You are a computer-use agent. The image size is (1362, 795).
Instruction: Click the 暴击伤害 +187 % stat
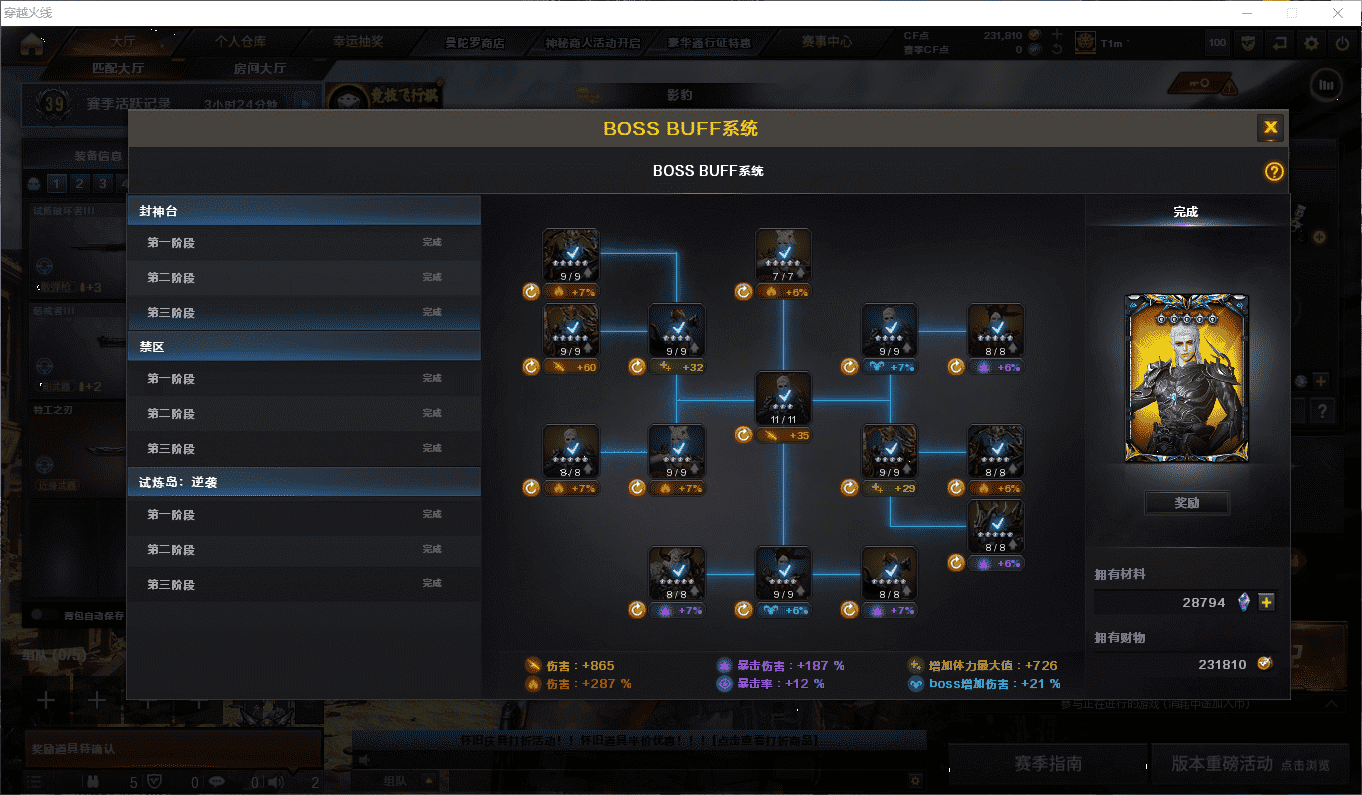(781, 665)
